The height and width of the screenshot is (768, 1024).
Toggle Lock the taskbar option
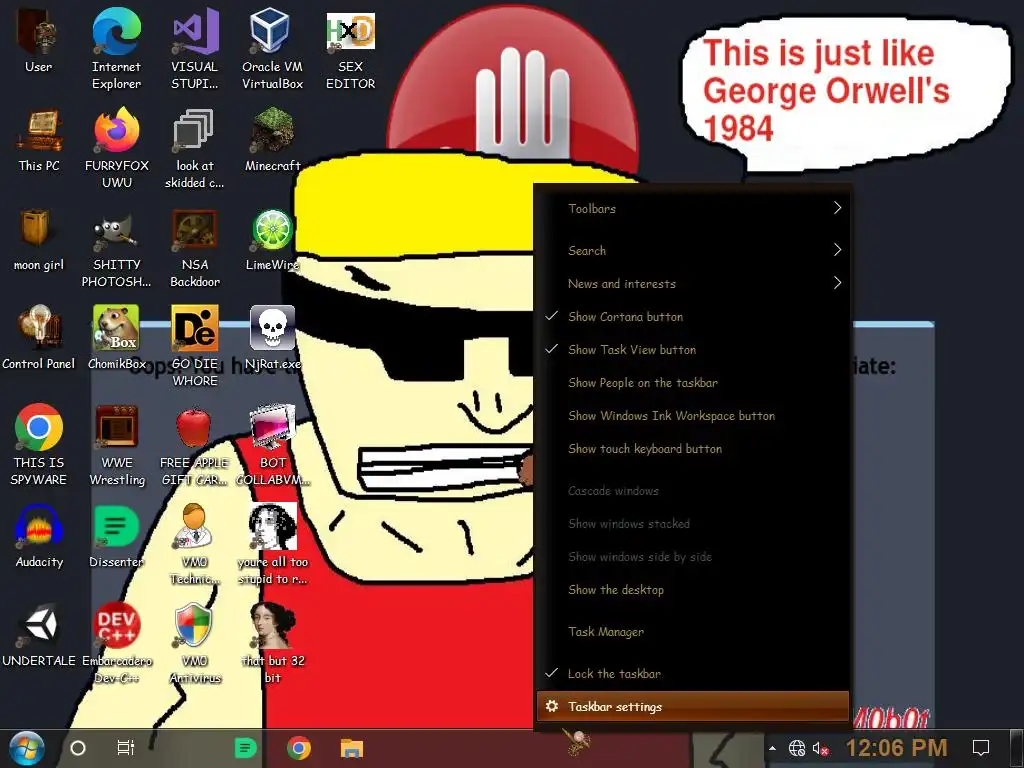[693, 673]
